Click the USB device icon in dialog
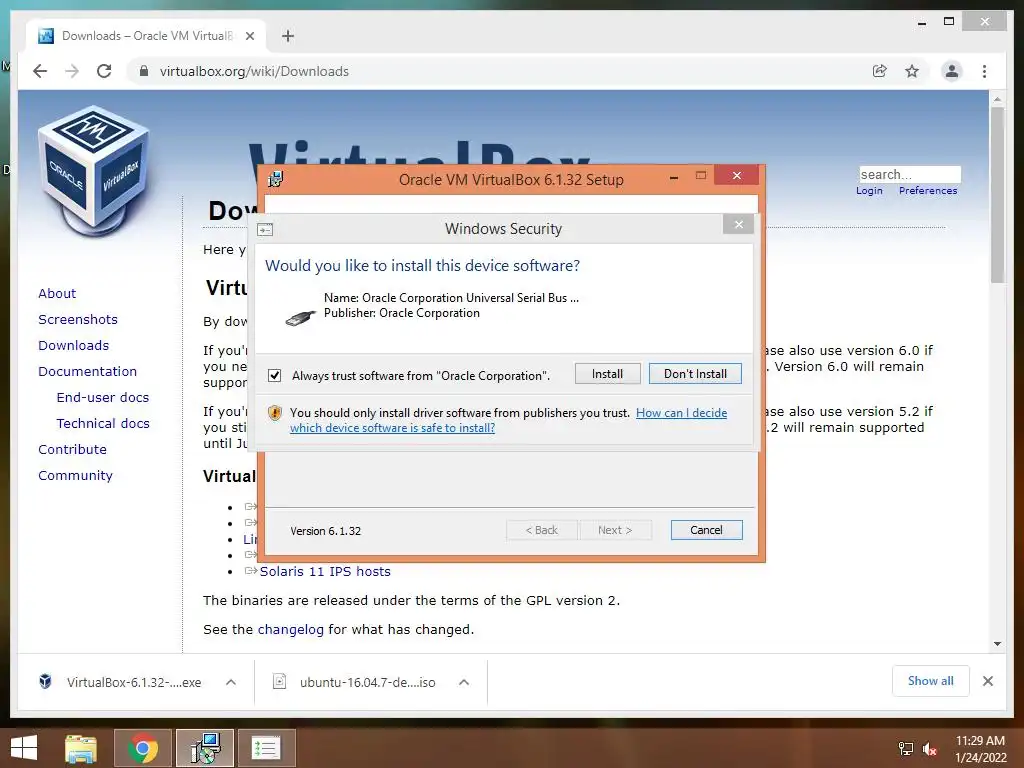The height and width of the screenshot is (768, 1024). (301, 317)
